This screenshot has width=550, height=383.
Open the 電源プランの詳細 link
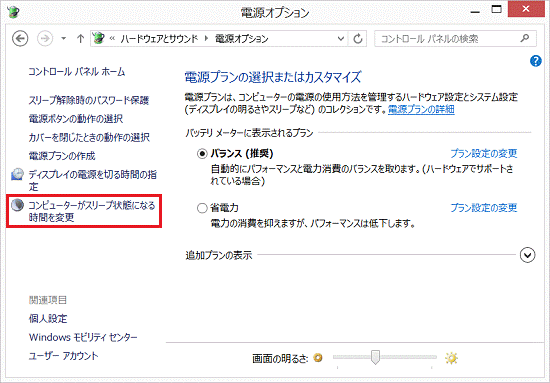pyautogui.click(x=421, y=109)
